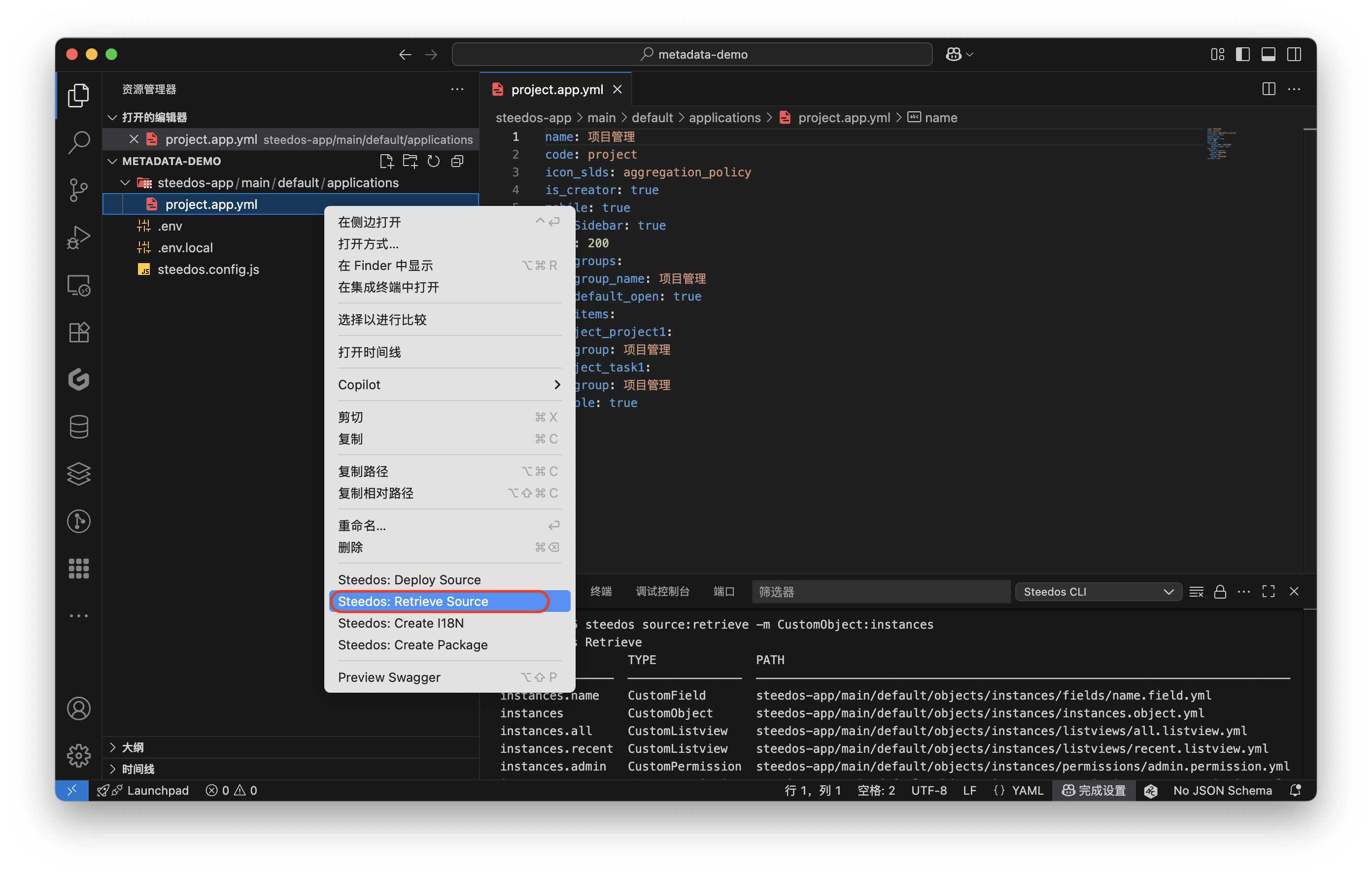Image resolution: width=1372 pixels, height=874 pixels.
Task: Open the Manage gear icon
Action: click(x=79, y=756)
